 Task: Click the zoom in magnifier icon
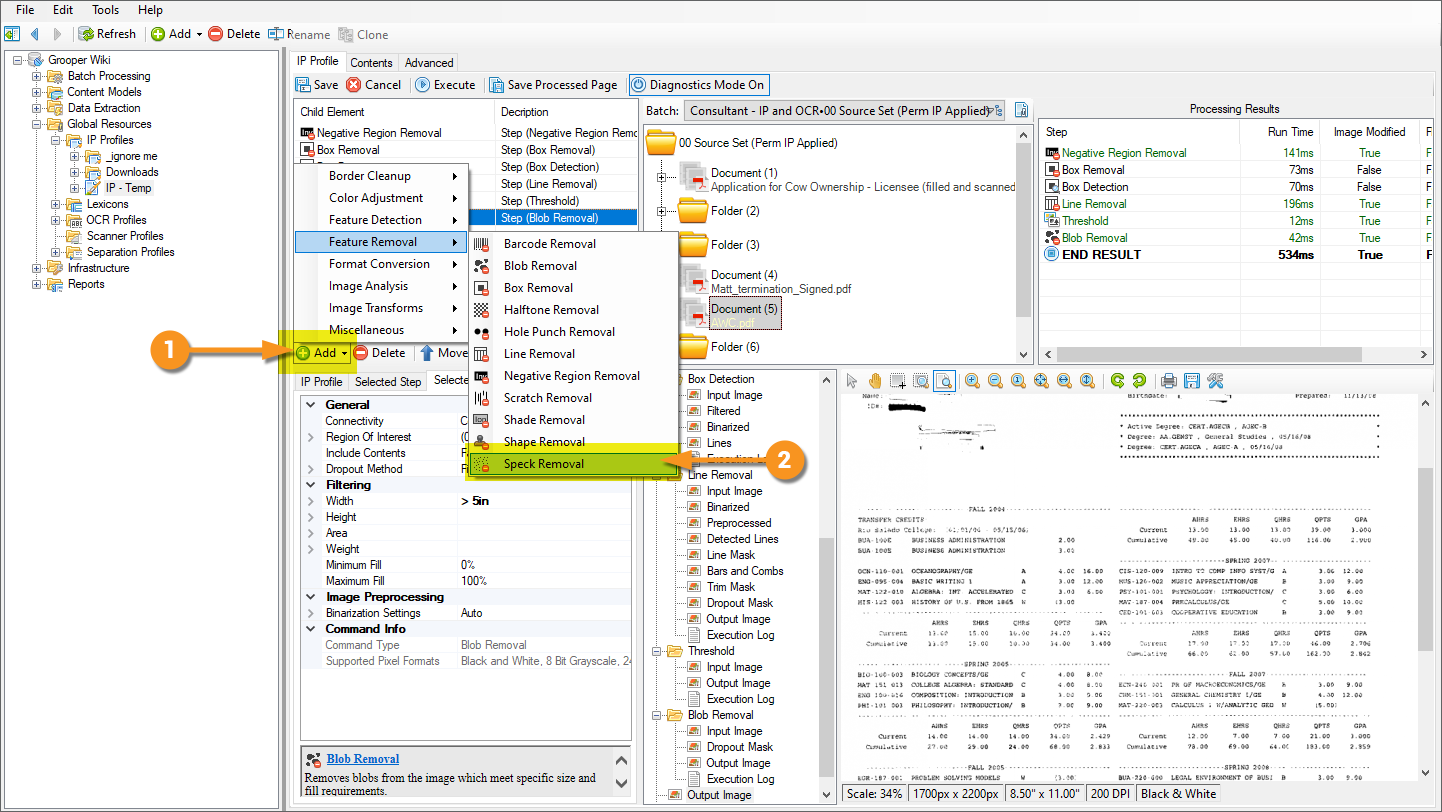coord(973,380)
